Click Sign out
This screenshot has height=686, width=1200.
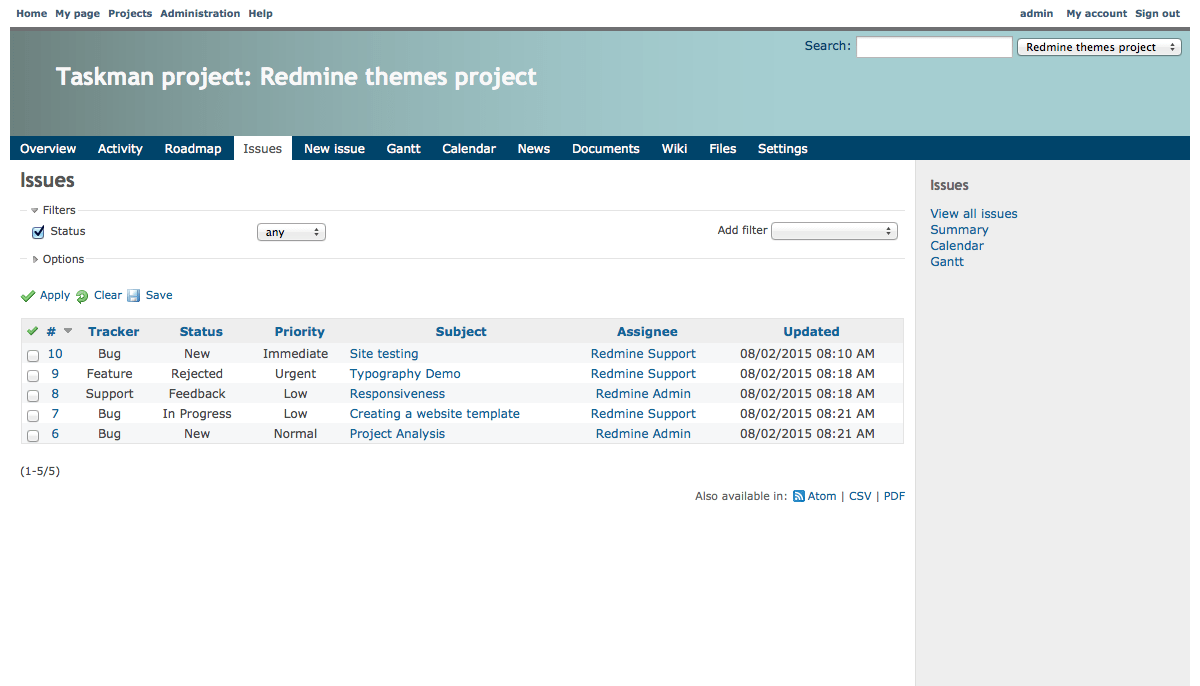1157,13
